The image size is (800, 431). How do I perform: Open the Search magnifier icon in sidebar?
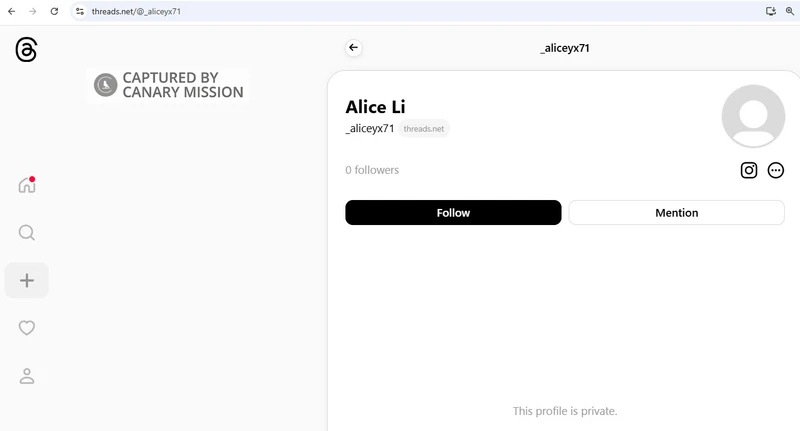(27, 233)
